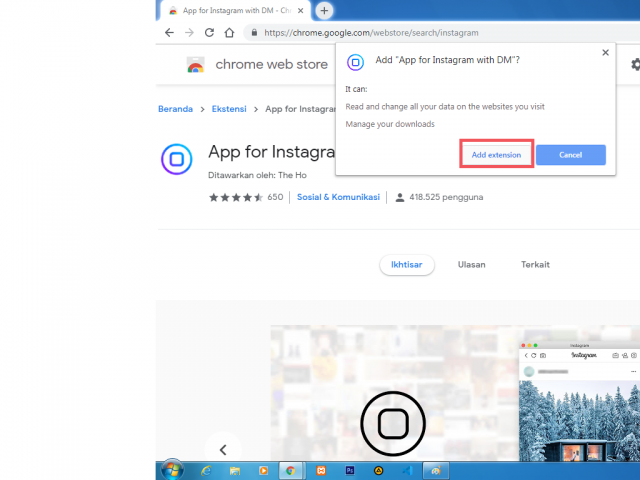Open Photoshop from the taskbar

pos(350,471)
